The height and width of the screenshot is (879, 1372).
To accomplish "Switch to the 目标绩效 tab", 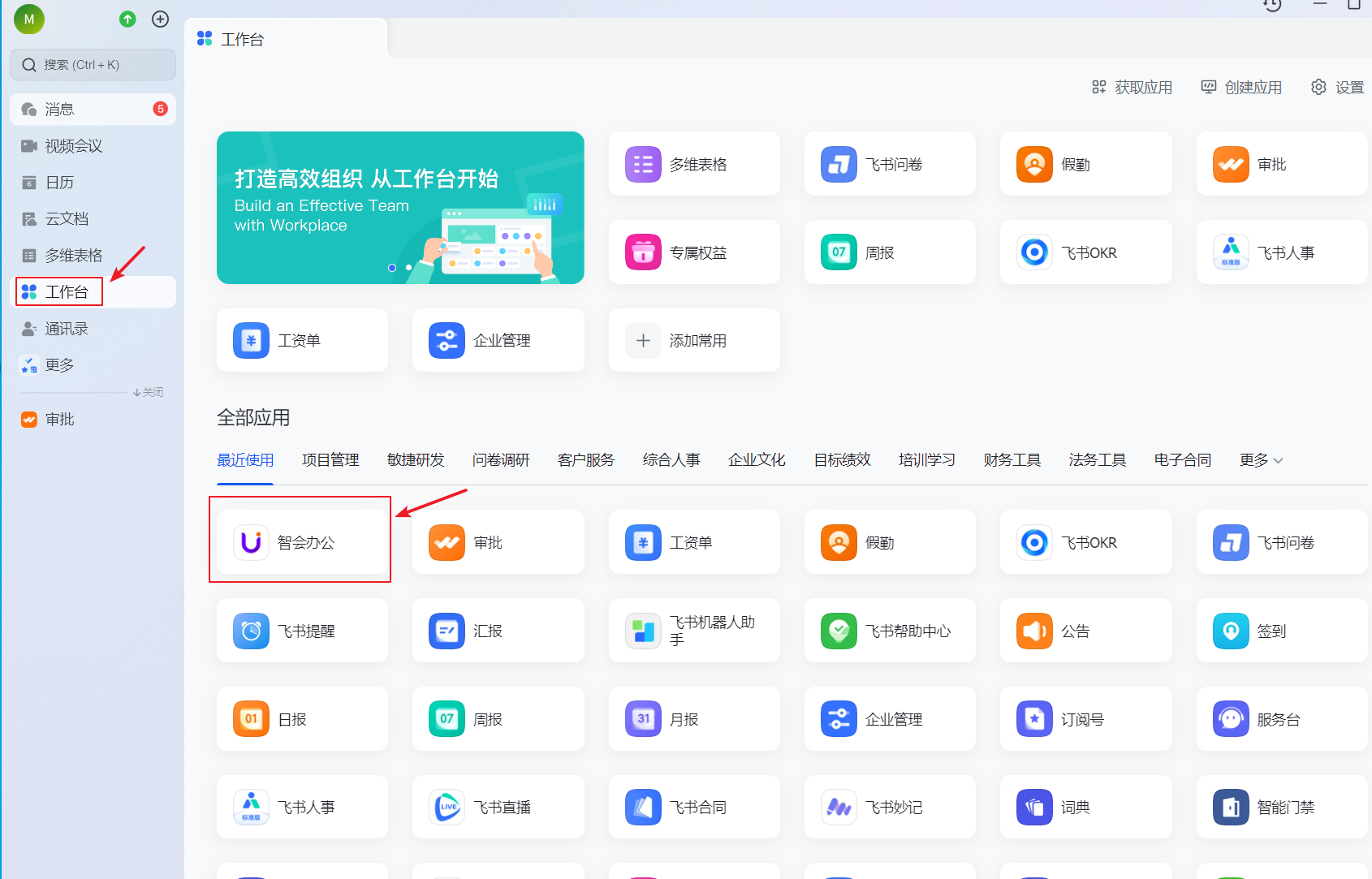I will pyautogui.click(x=842, y=460).
